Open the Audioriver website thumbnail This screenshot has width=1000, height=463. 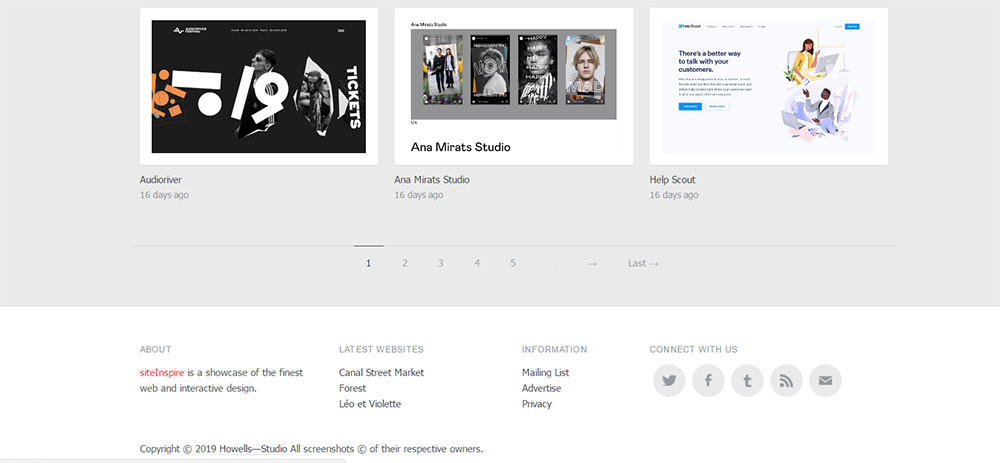(259, 86)
